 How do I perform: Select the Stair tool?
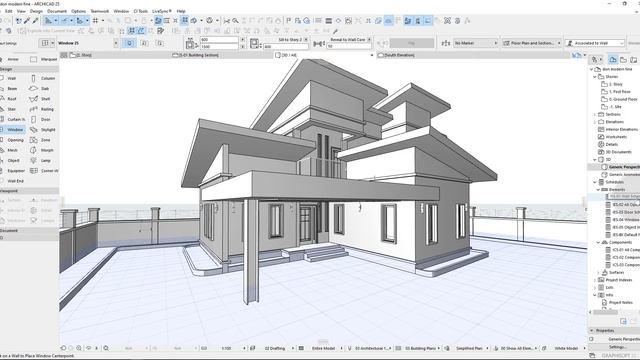(x=11, y=109)
